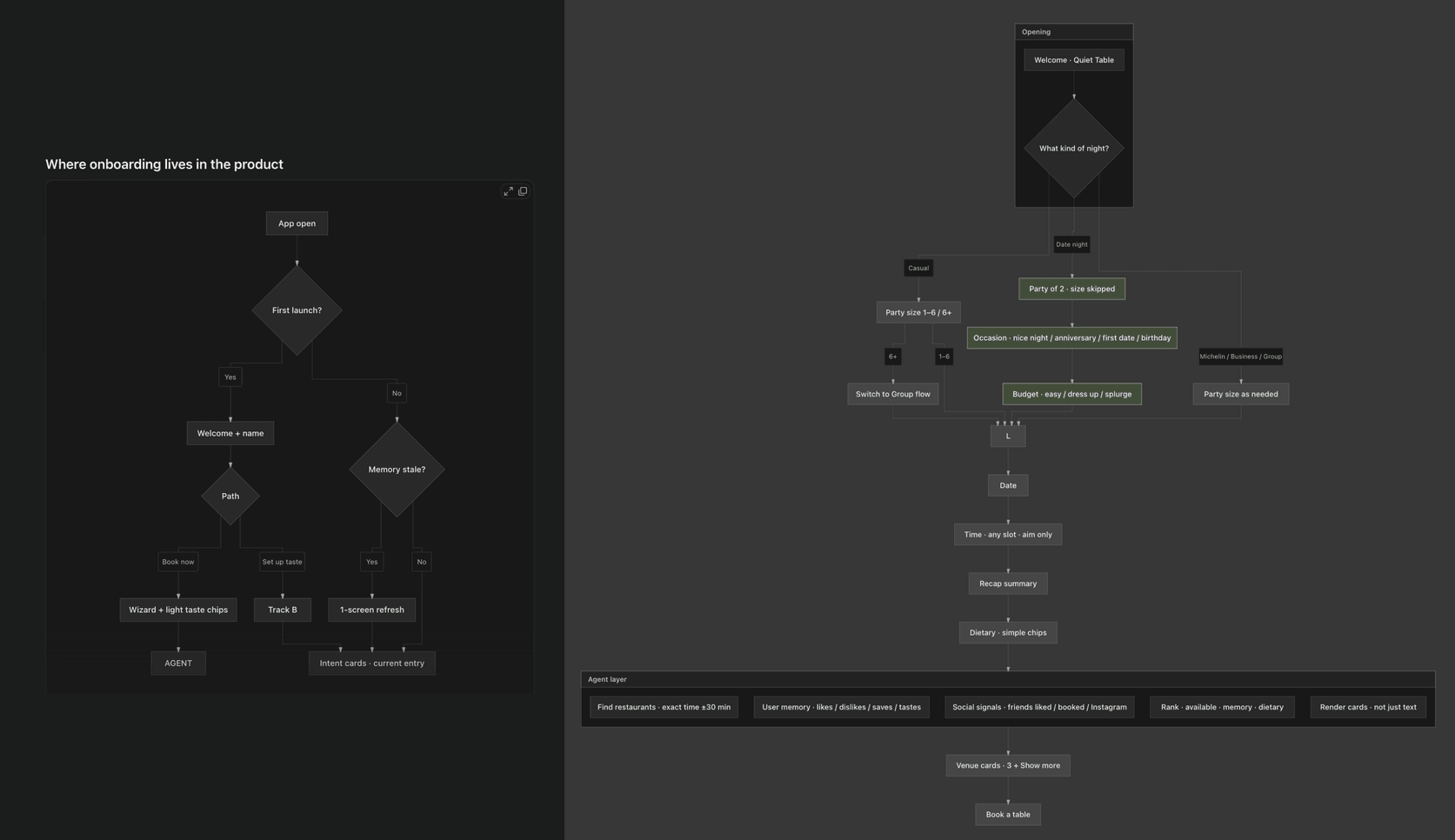This screenshot has height=840, width=1455.
Task: Click the Memory stale? diamond
Action: tap(397, 470)
